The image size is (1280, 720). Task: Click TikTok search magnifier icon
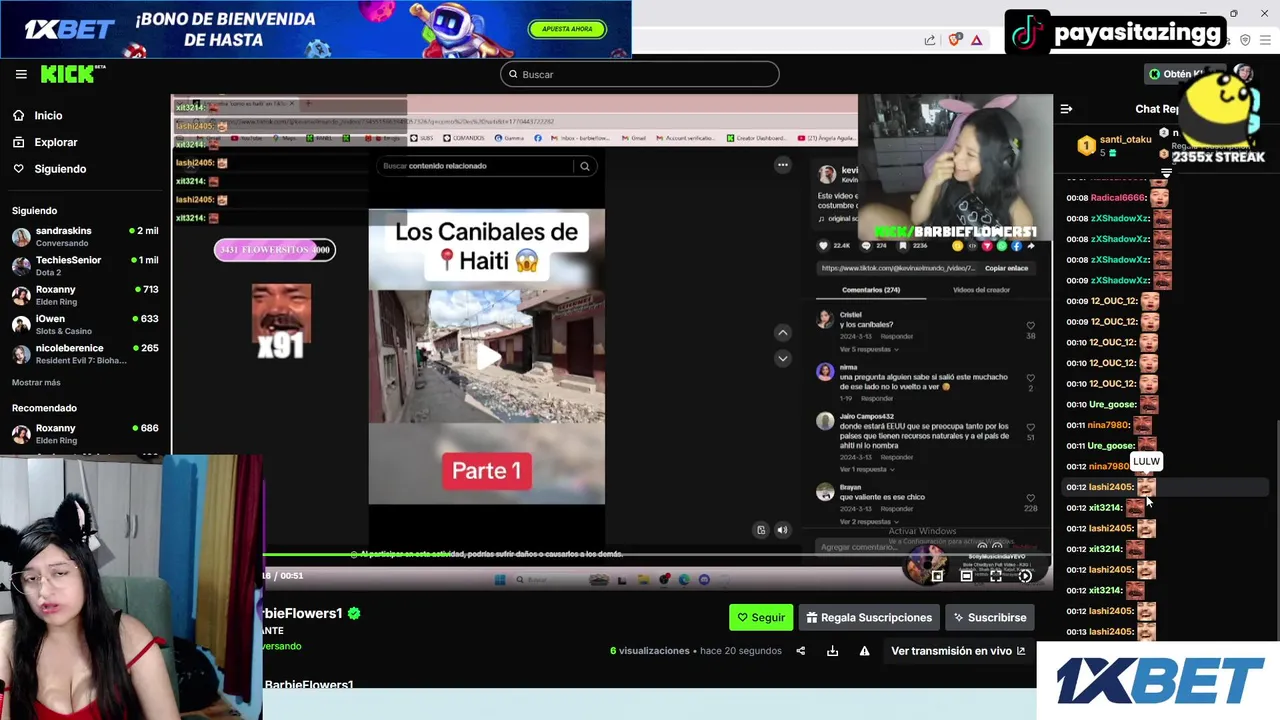point(585,166)
